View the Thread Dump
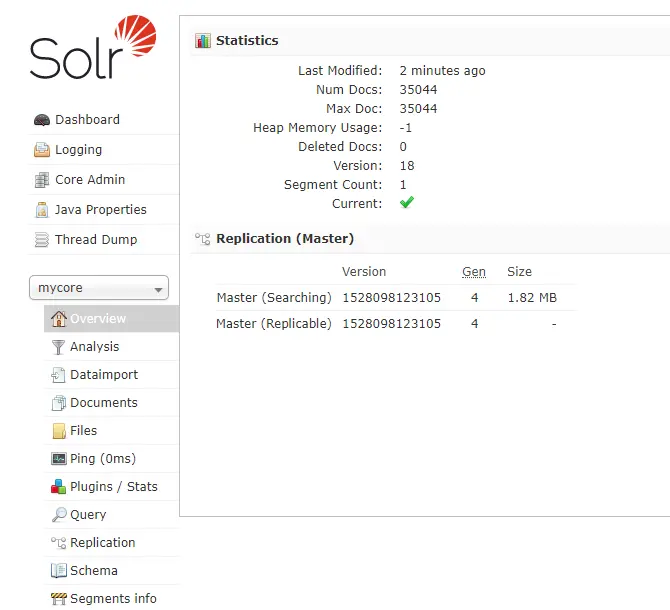Screen dimensions: 670x610 click(x=96, y=240)
